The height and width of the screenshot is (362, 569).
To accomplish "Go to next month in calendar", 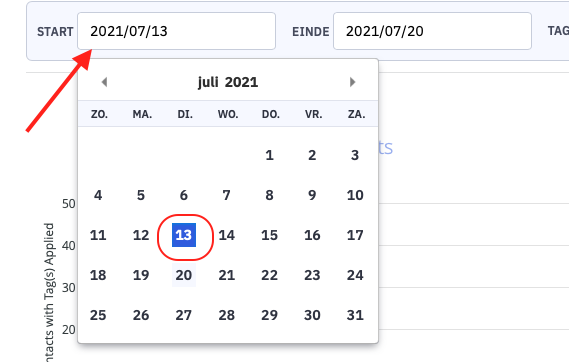I will point(352,82).
